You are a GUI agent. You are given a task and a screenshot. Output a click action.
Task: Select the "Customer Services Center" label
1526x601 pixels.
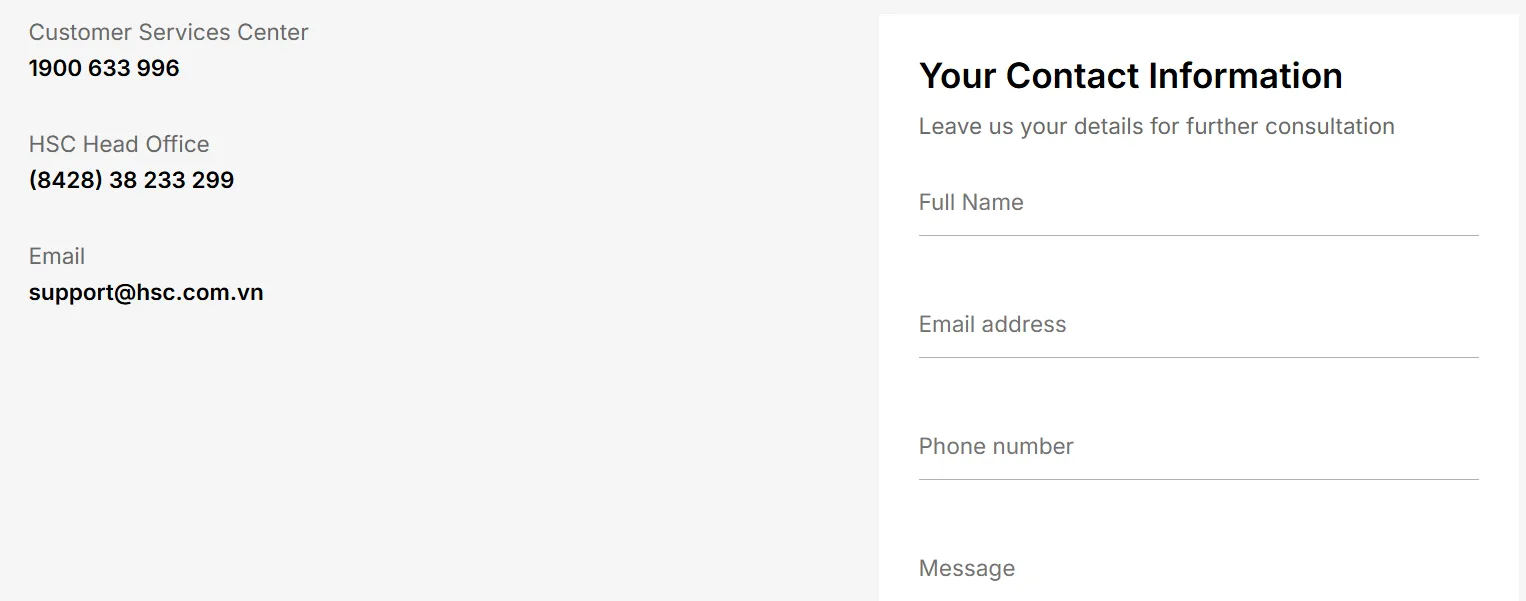coord(168,32)
